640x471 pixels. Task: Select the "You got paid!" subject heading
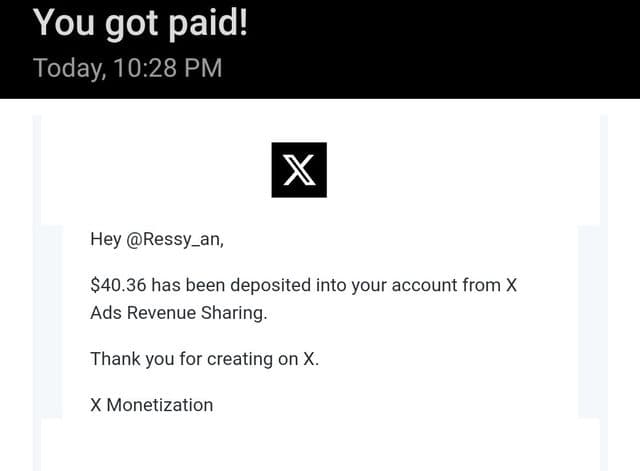tap(140, 23)
